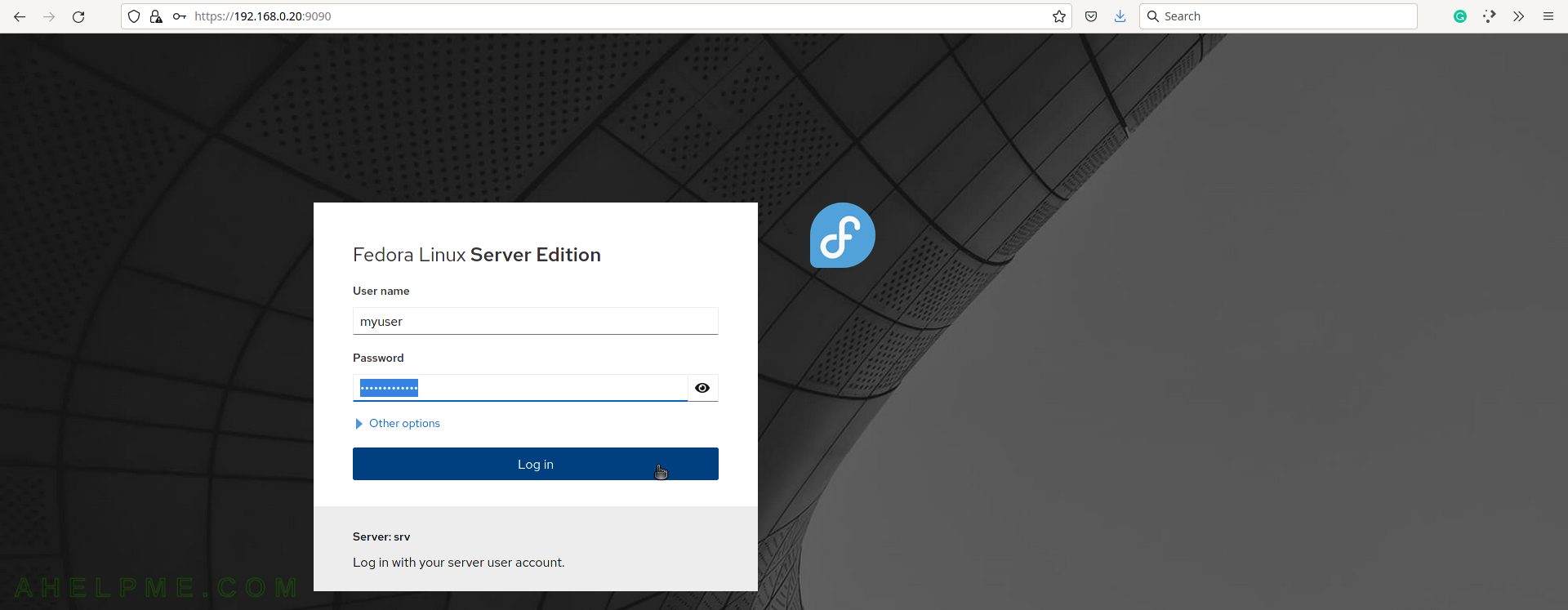Bookmark this page with the star

1059,16
